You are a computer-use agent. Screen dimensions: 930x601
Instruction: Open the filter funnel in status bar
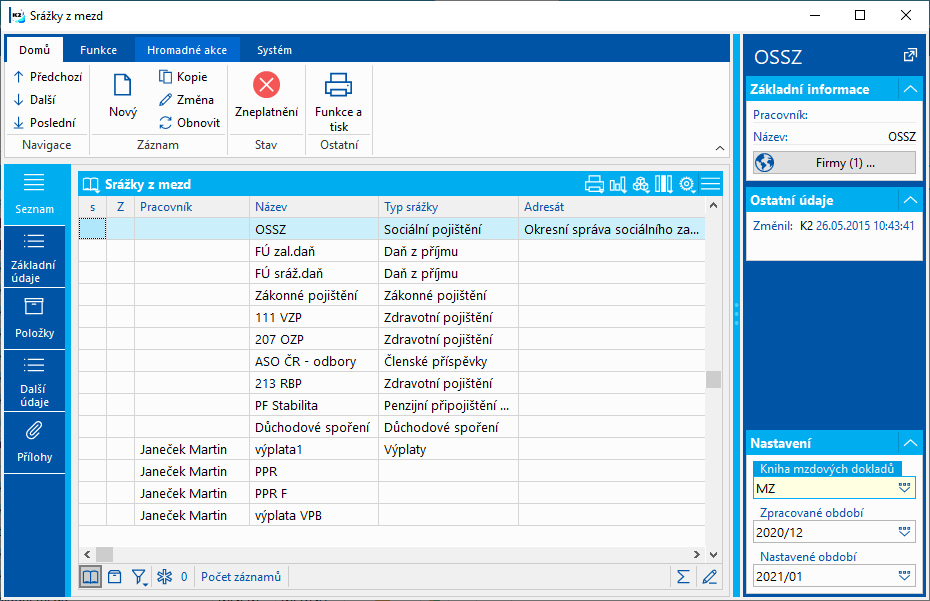tap(139, 577)
